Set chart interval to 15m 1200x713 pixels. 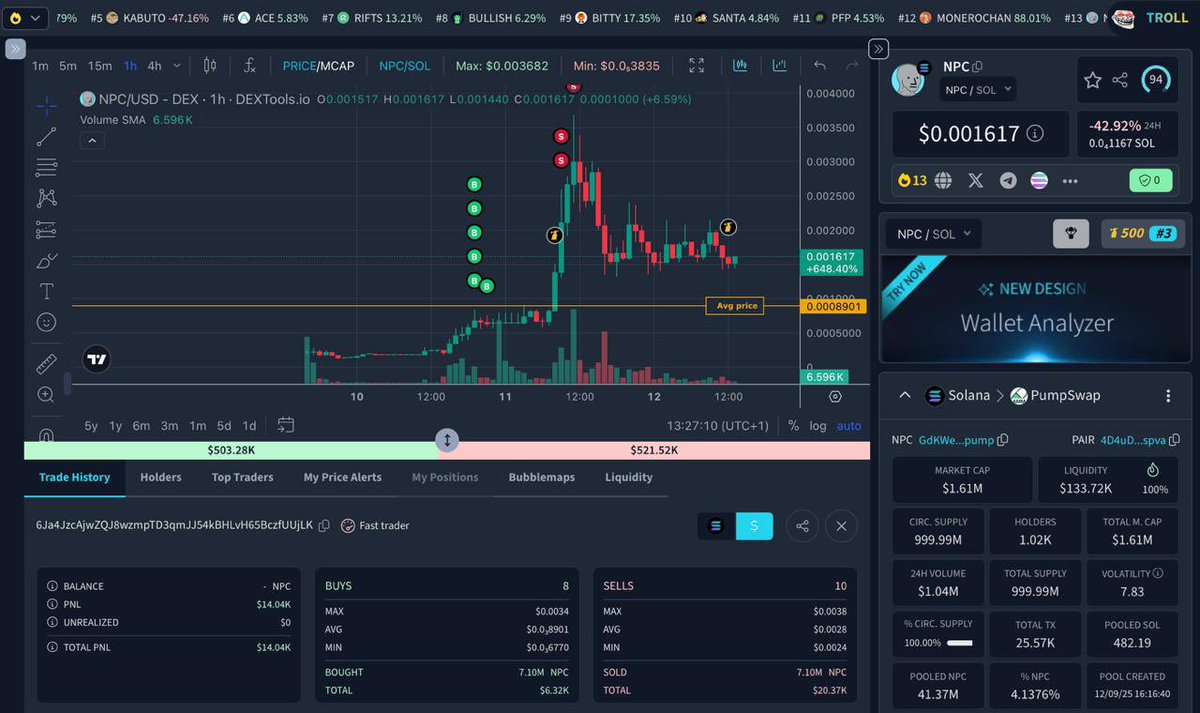[x=100, y=66]
